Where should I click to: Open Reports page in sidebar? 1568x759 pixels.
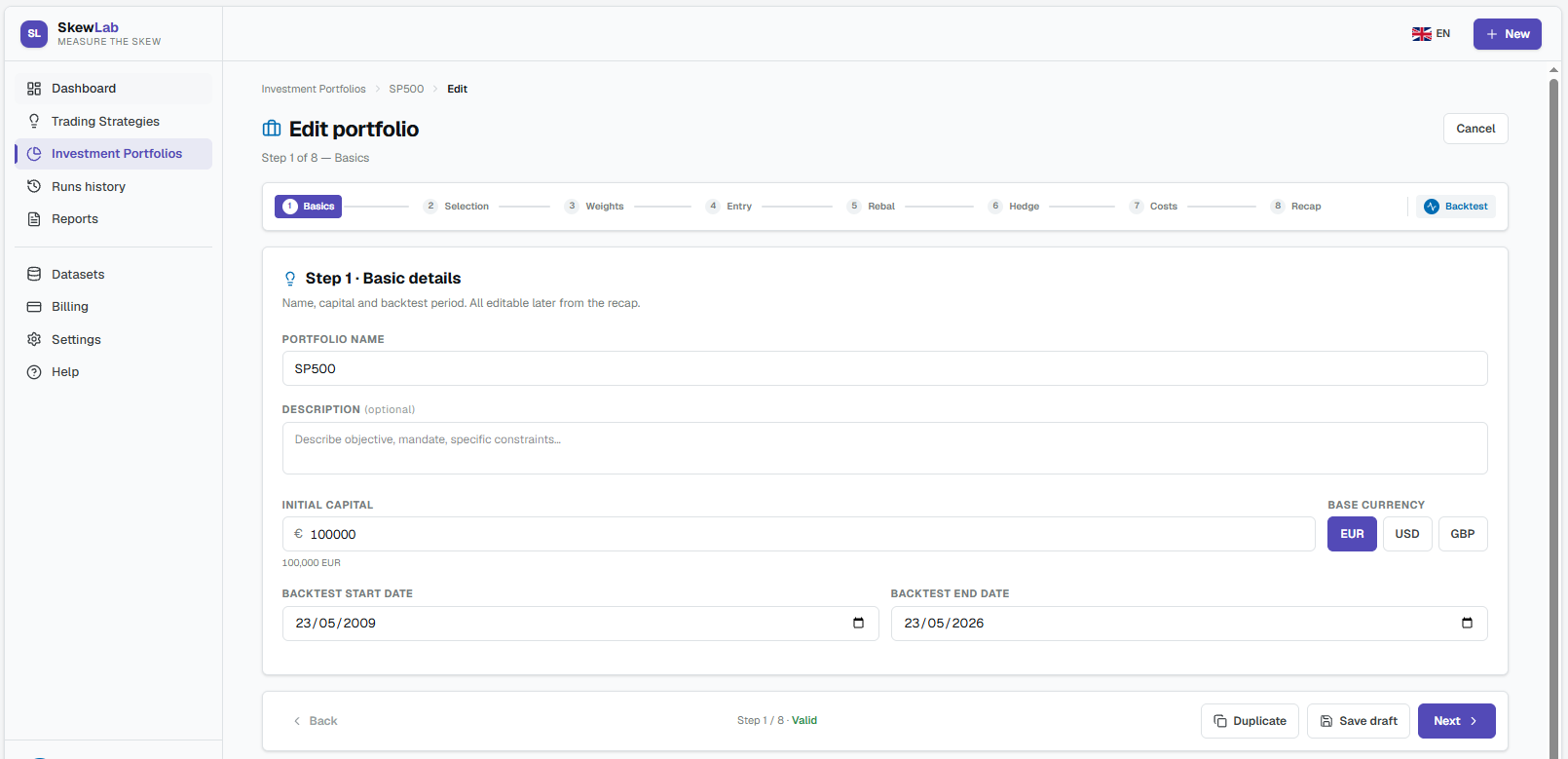[x=113, y=219]
